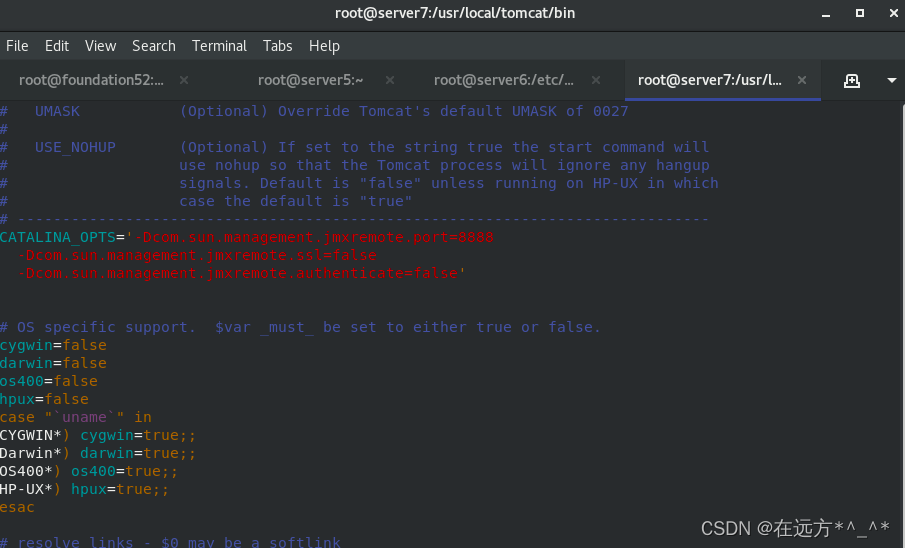The height and width of the screenshot is (548, 905).
Task: Open the Tabs menu
Action: 278,46
